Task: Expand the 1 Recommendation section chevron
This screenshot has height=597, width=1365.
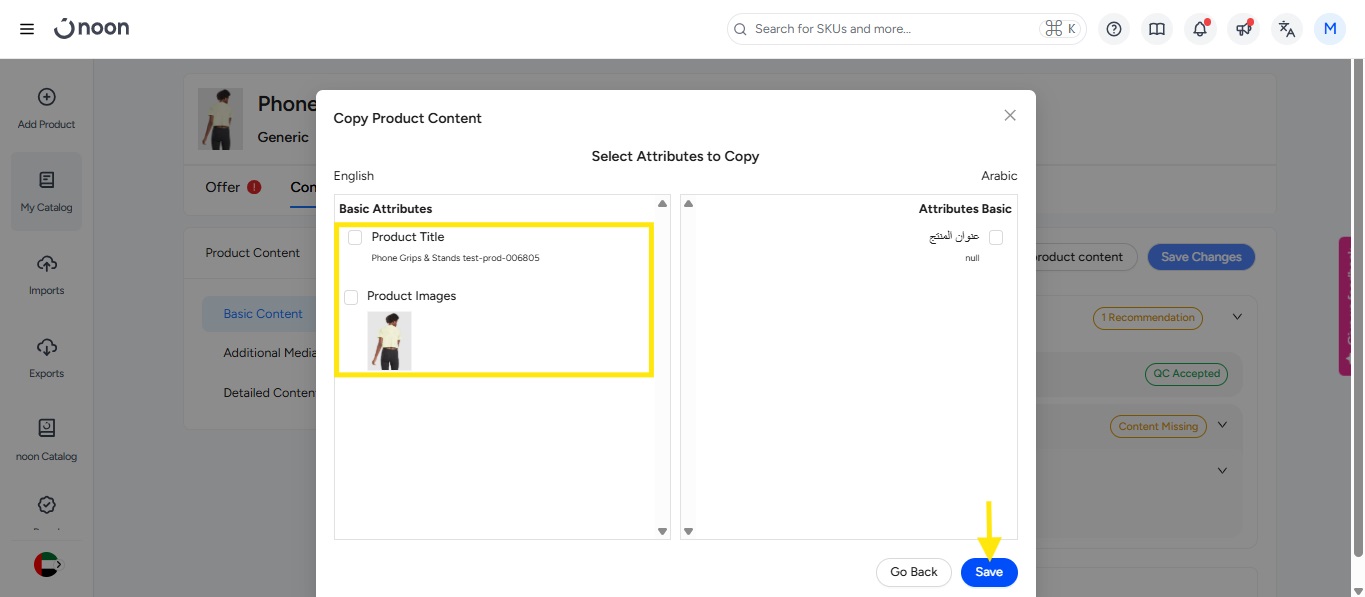Action: coord(1237,317)
